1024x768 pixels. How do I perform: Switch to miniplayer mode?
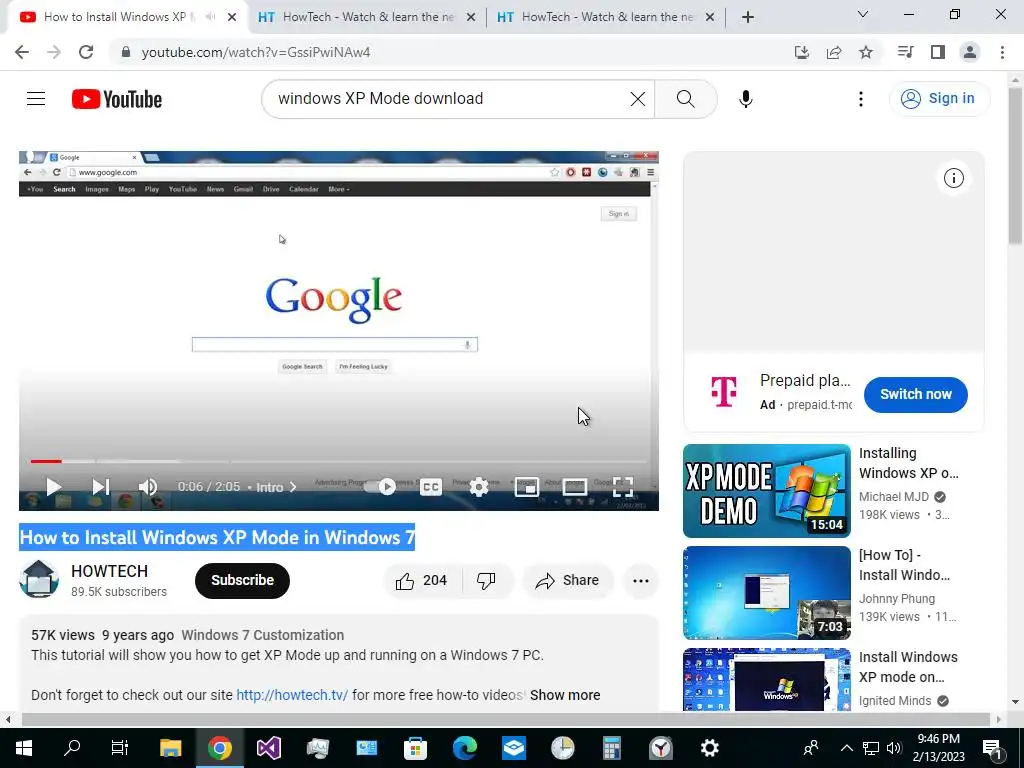click(526, 487)
